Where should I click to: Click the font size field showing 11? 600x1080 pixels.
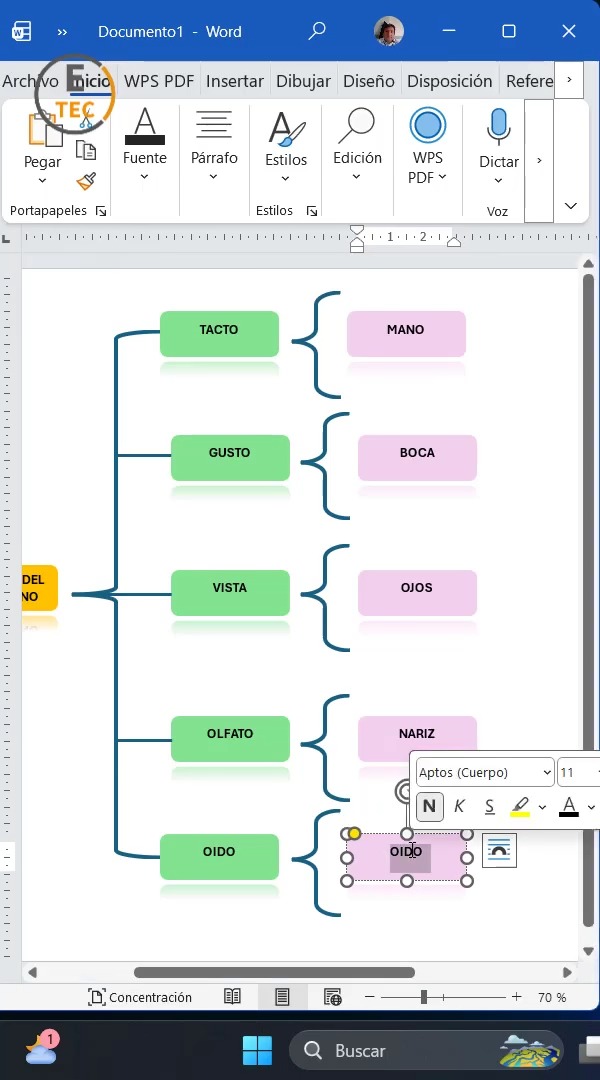[577, 772]
